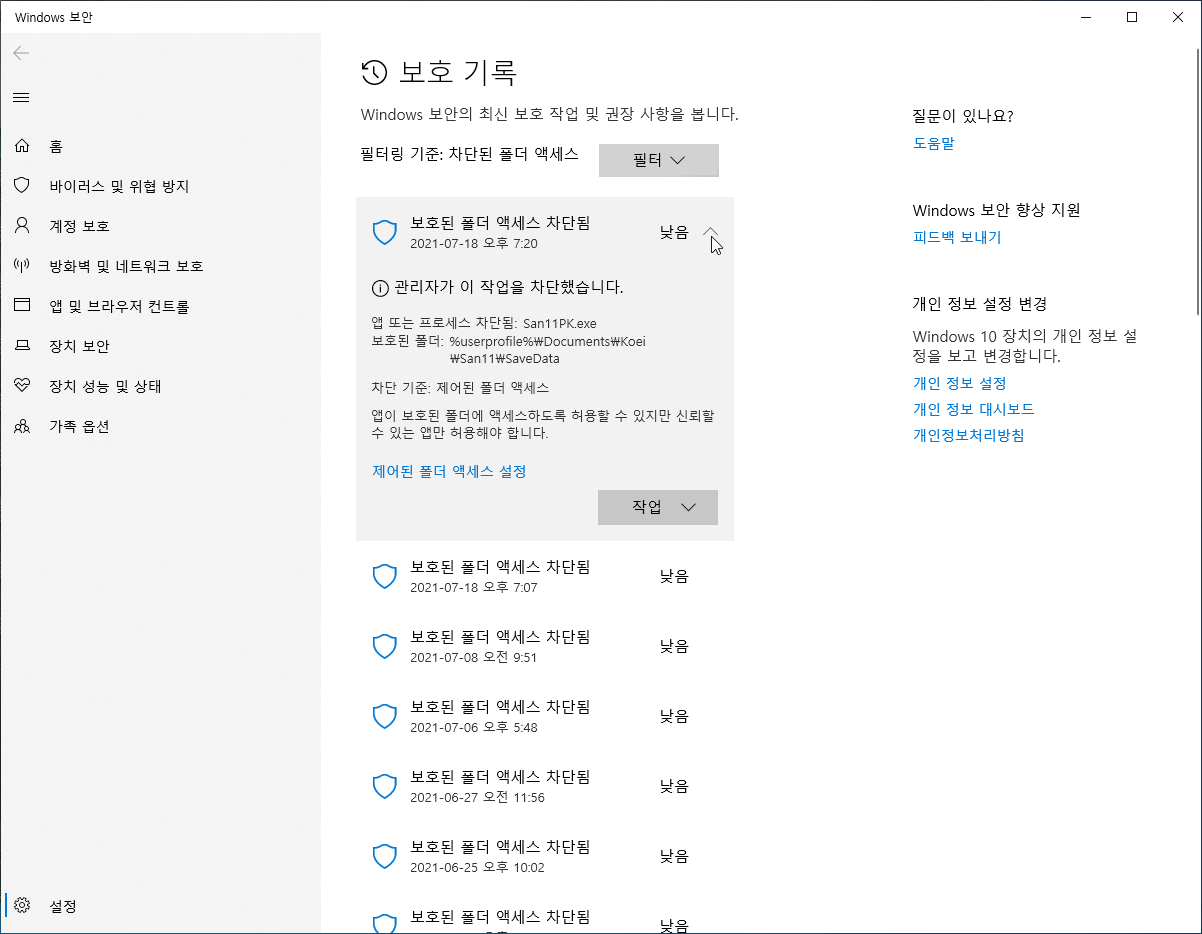This screenshot has height=934, width=1202.
Task: Open the 작업 actions dropdown
Action: 658,507
